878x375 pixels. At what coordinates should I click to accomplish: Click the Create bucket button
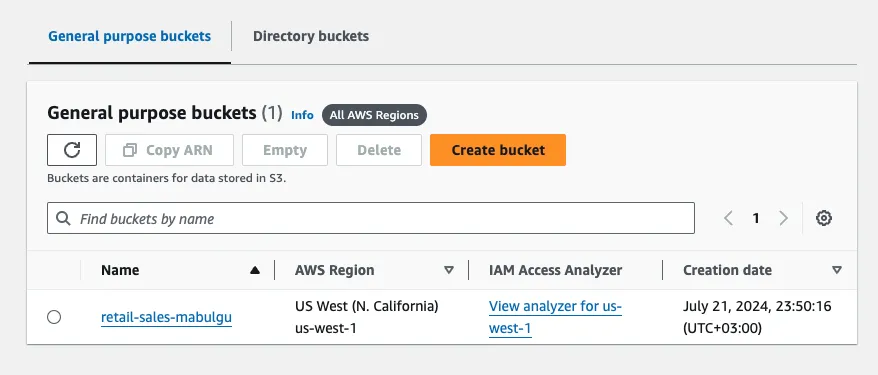[x=498, y=150]
